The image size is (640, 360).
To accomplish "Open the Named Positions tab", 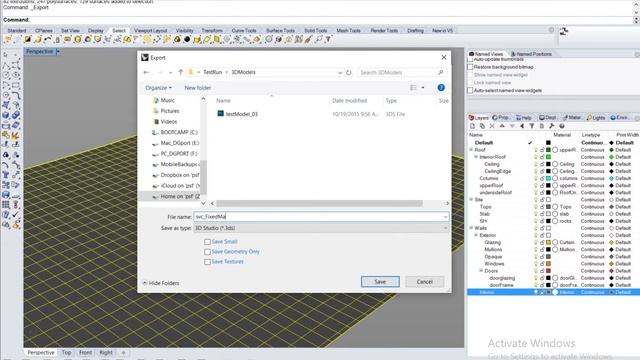I will [531, 54].
